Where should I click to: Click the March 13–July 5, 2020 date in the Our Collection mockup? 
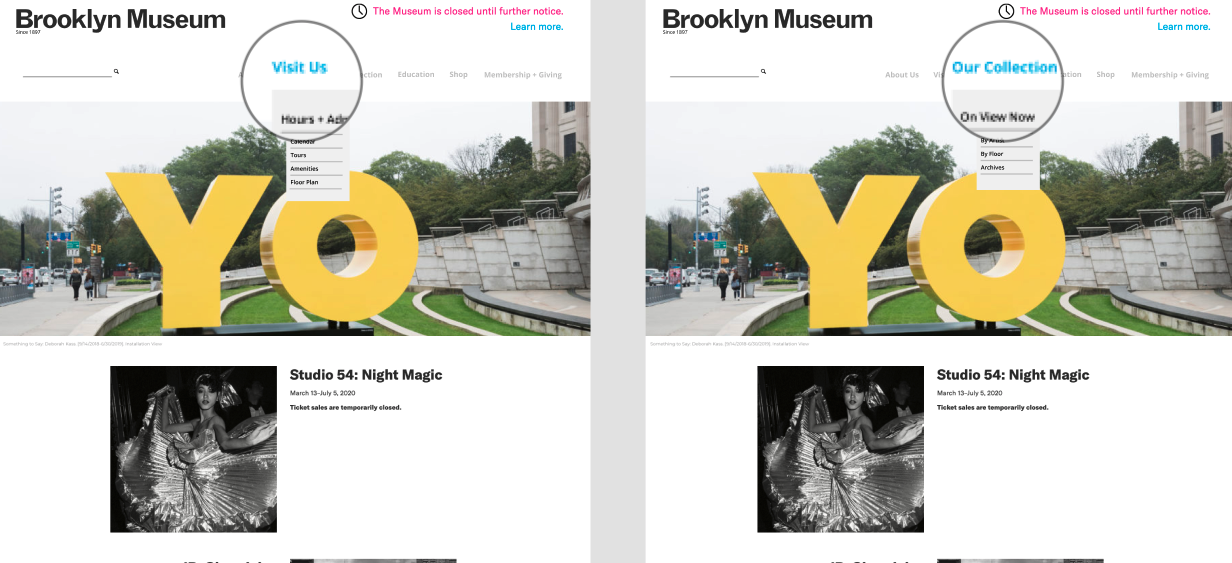(969, 393)
